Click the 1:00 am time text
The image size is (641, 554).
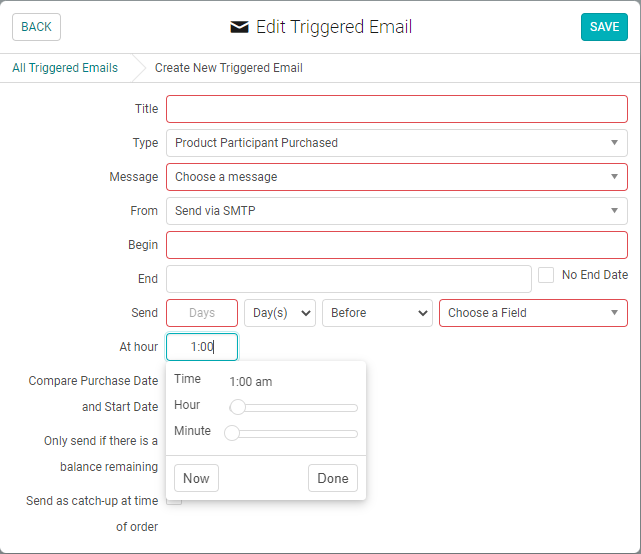[x=251, y=382]
